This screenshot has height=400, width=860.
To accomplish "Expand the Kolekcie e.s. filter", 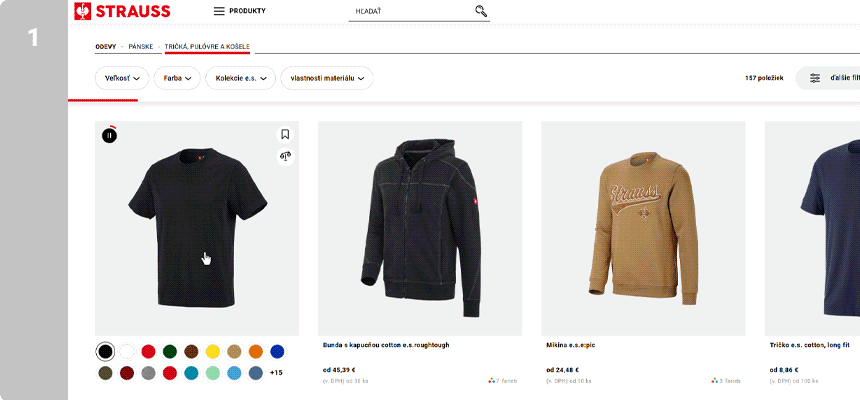I will 240,78.
